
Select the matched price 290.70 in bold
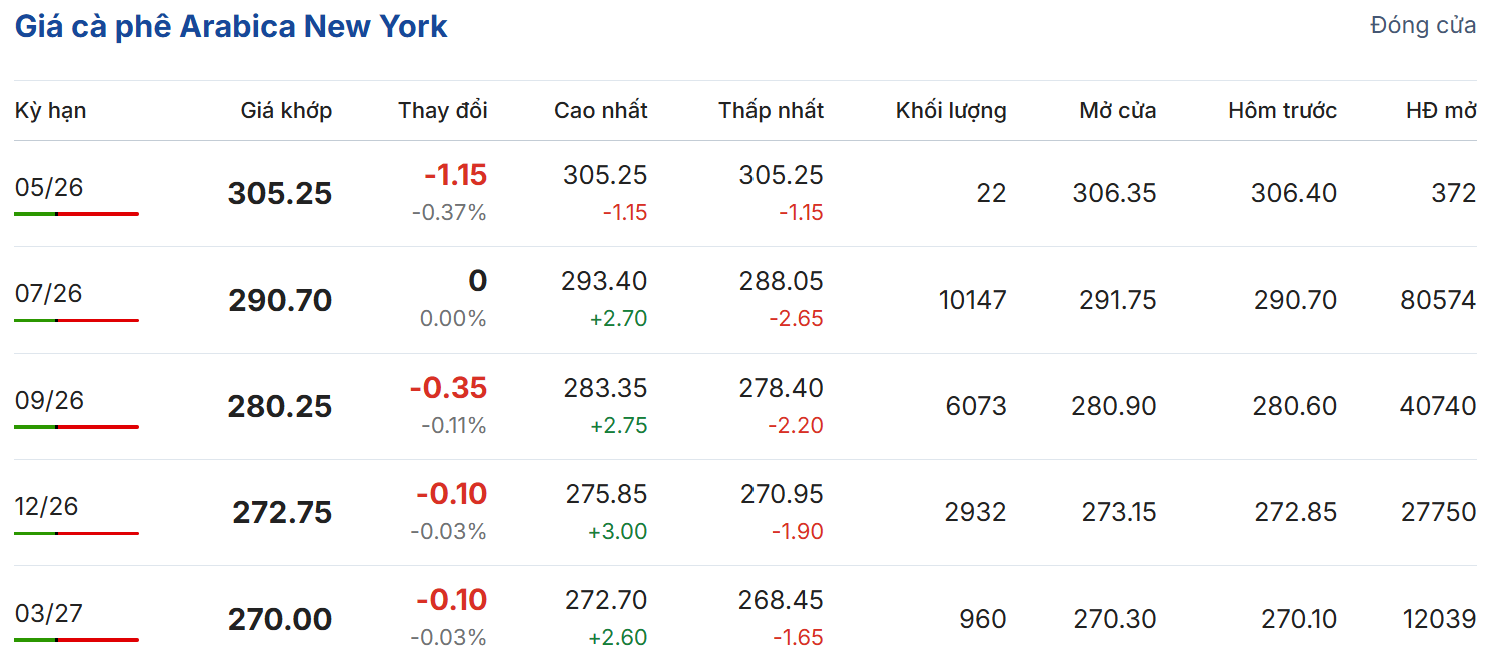(280, 300)
